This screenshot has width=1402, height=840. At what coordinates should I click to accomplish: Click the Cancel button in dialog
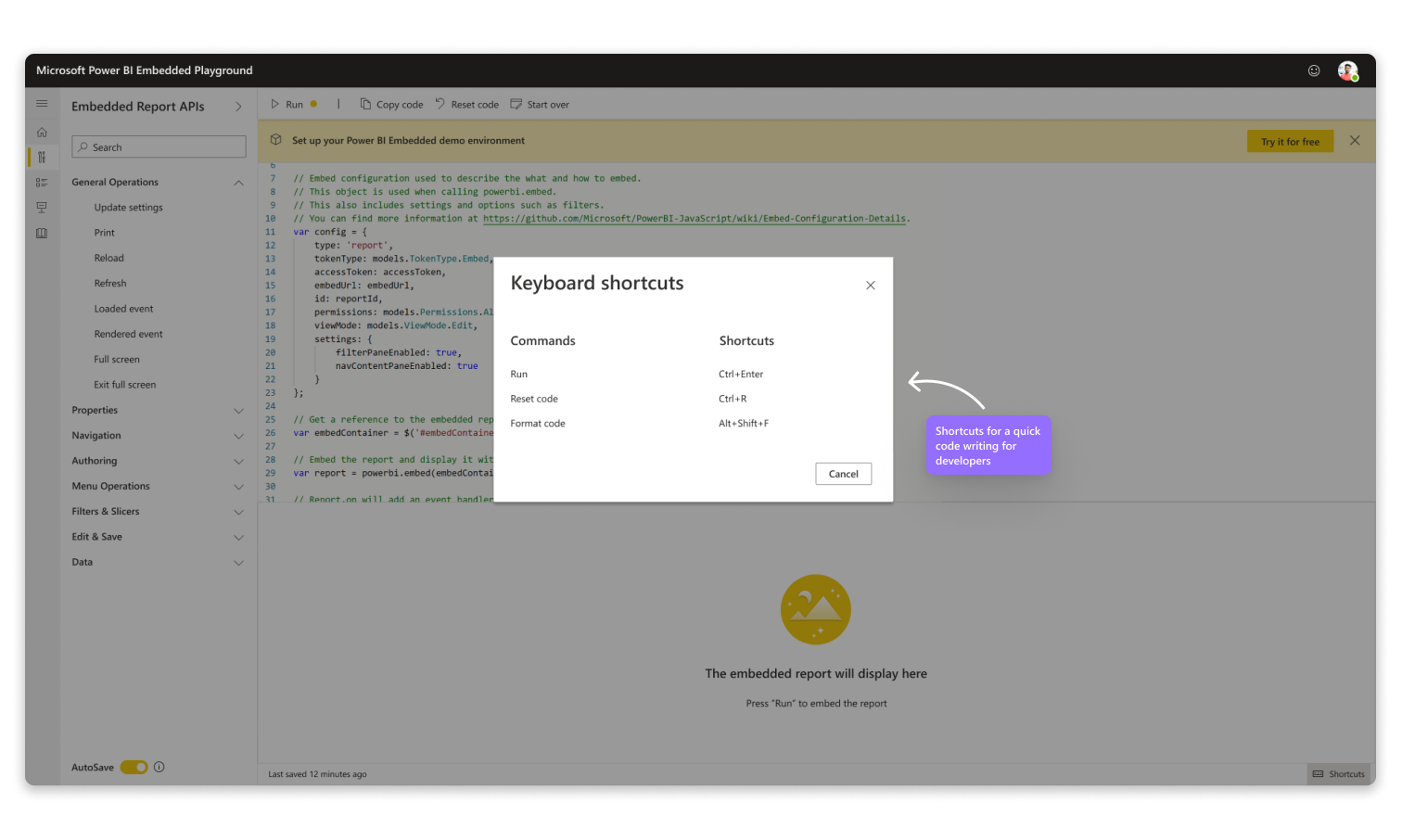(844, 474)
